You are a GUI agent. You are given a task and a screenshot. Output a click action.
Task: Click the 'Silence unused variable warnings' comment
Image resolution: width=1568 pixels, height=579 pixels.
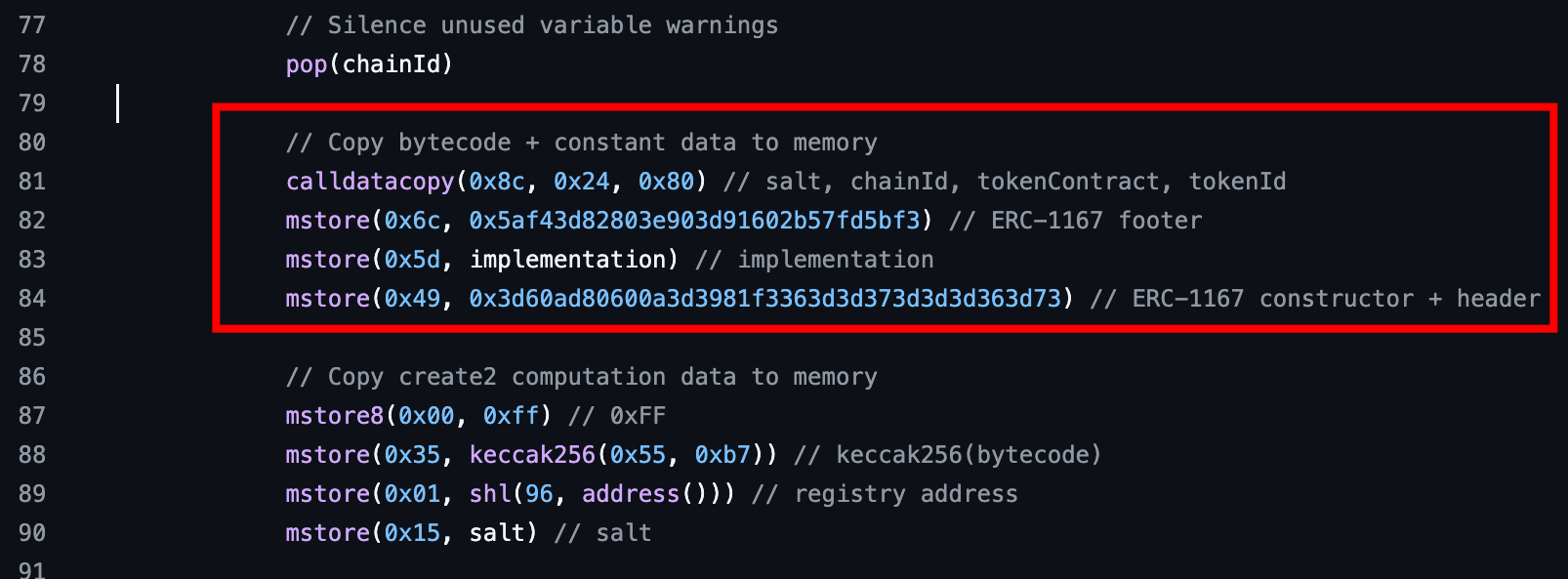(532, 25)
